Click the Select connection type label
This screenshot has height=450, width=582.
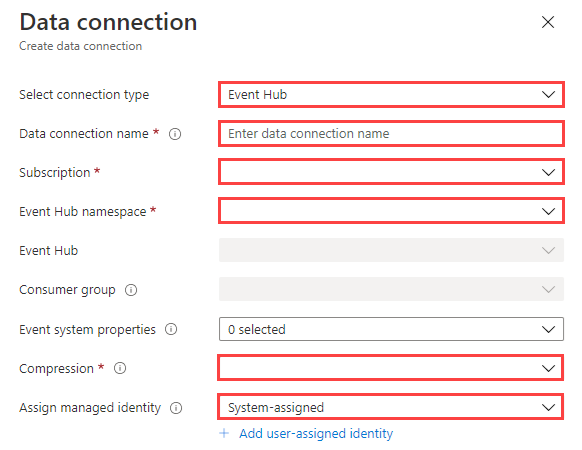click(x=84, y=95)
